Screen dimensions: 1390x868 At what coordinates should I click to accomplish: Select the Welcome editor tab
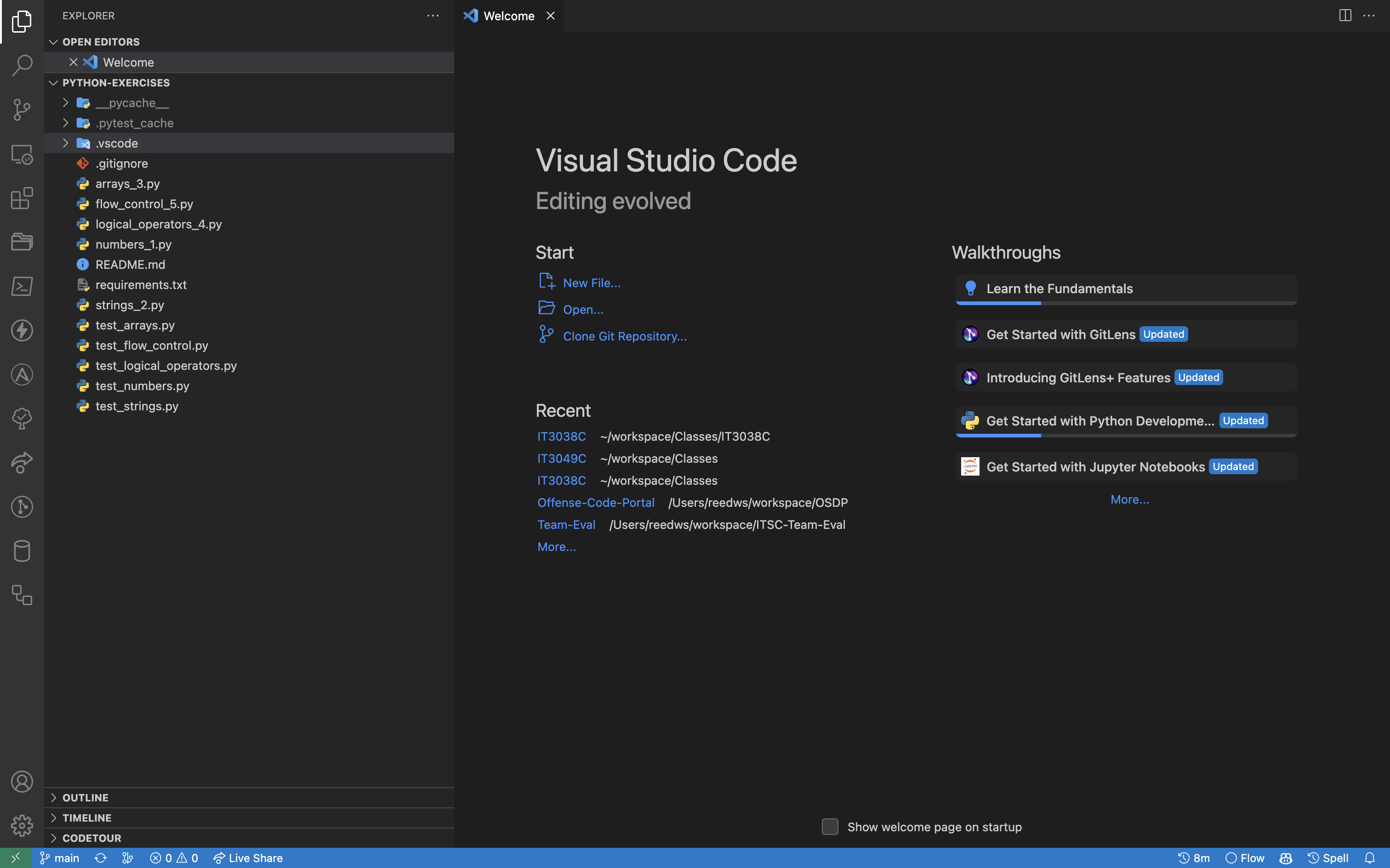508,16
